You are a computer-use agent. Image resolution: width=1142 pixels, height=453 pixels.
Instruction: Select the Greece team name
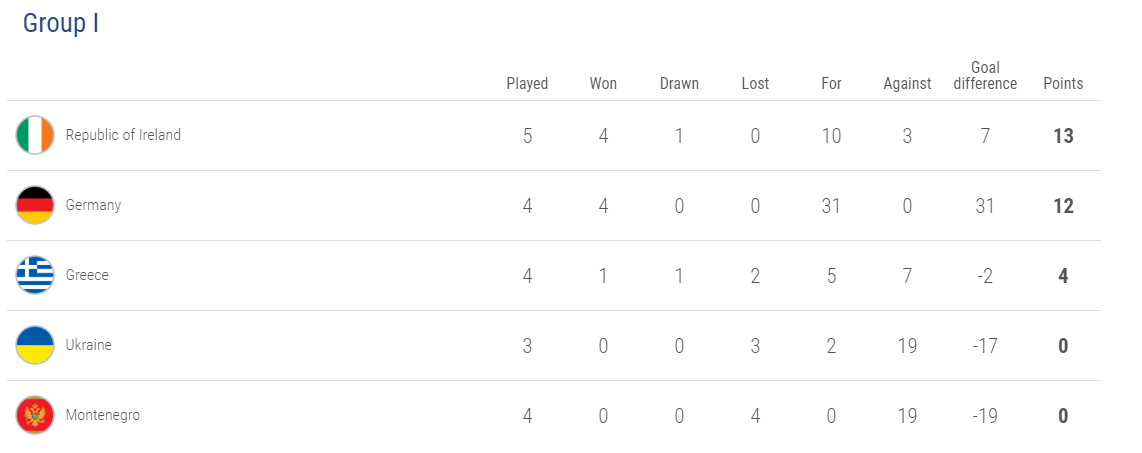point(87,275)
